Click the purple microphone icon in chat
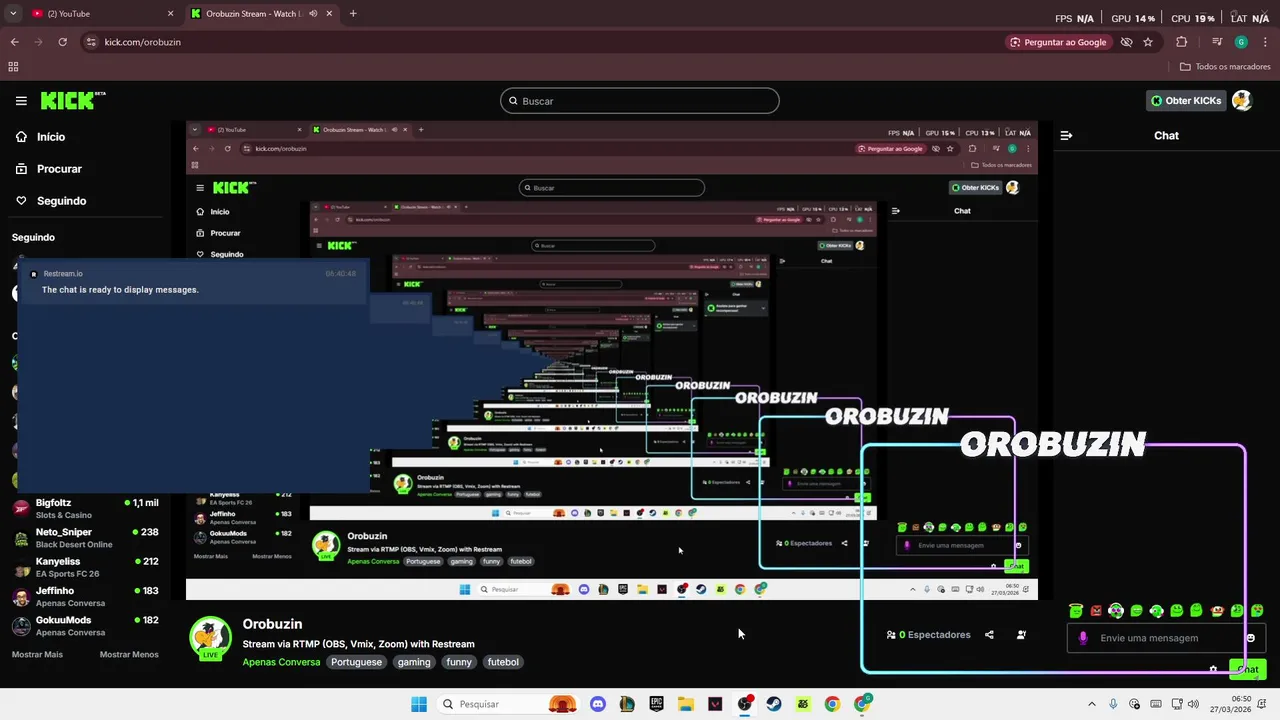Image resolution: width=1280 pixels, height=720 pixels. (x=1083, y=638)
